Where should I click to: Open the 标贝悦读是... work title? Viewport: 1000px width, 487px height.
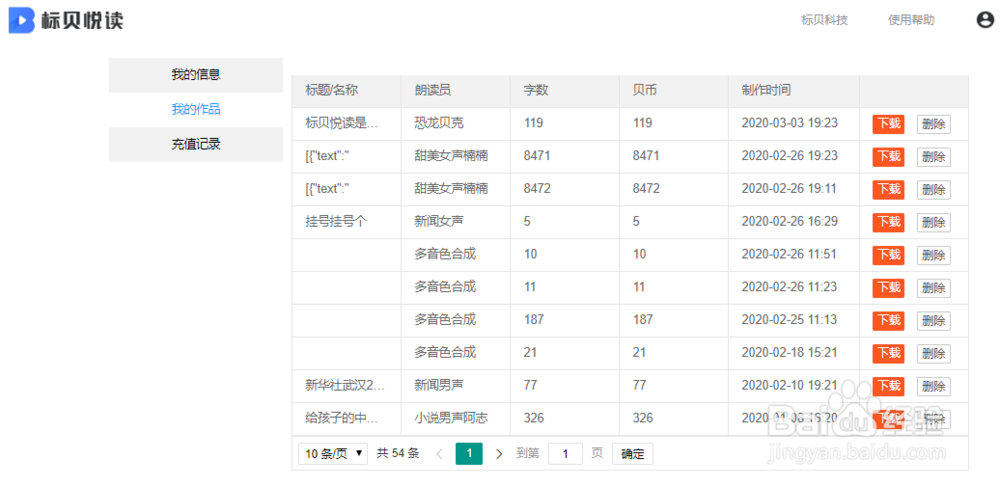(x=342, y=123)
